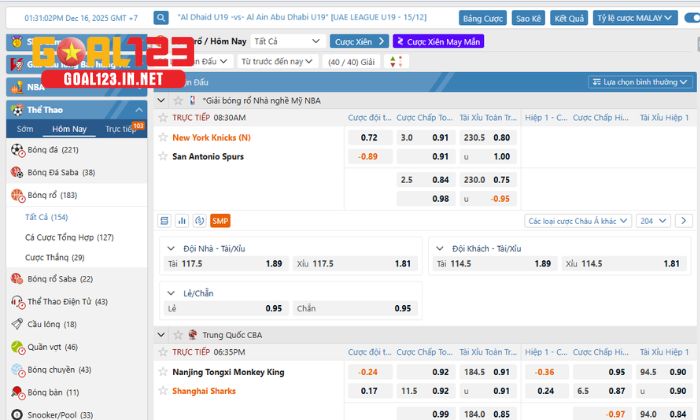Viewport: 700px width, 420px height.
Task: Collapse the NBA league section chevron
Action: click(x=161, y=100)
